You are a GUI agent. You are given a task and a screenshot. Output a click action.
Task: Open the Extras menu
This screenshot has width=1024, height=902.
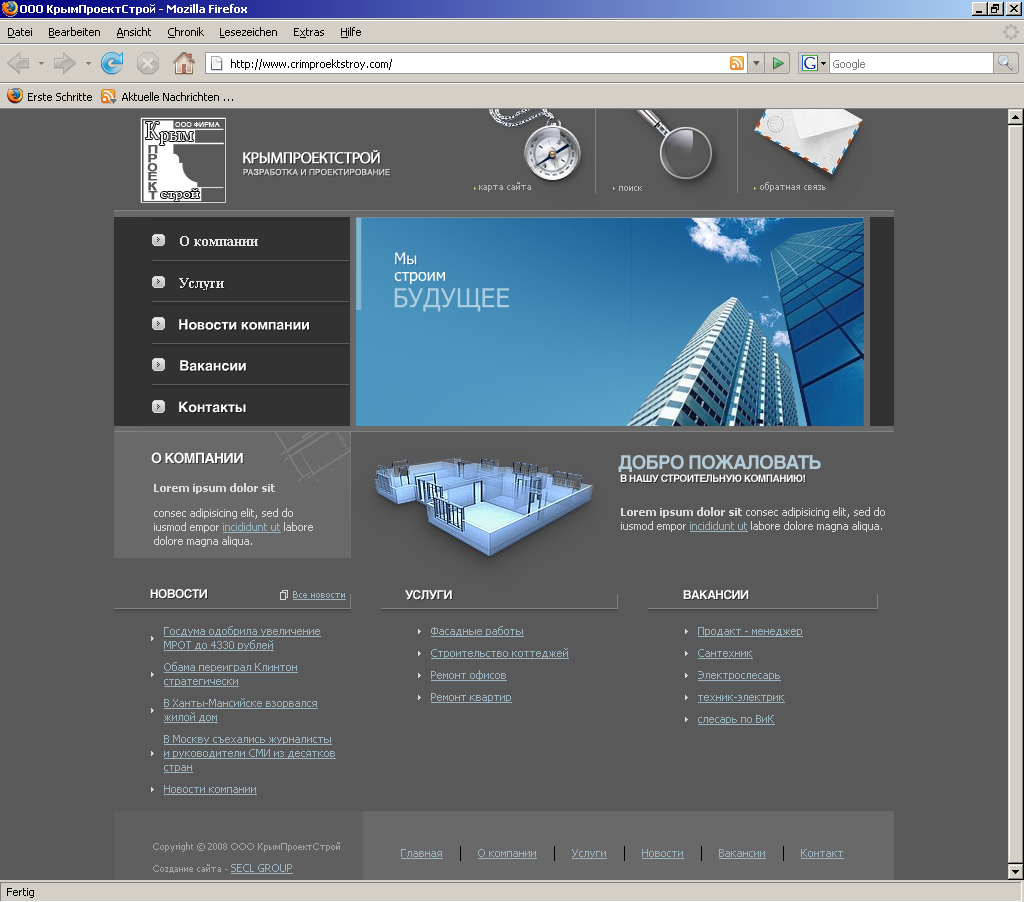tap(308, 32)
